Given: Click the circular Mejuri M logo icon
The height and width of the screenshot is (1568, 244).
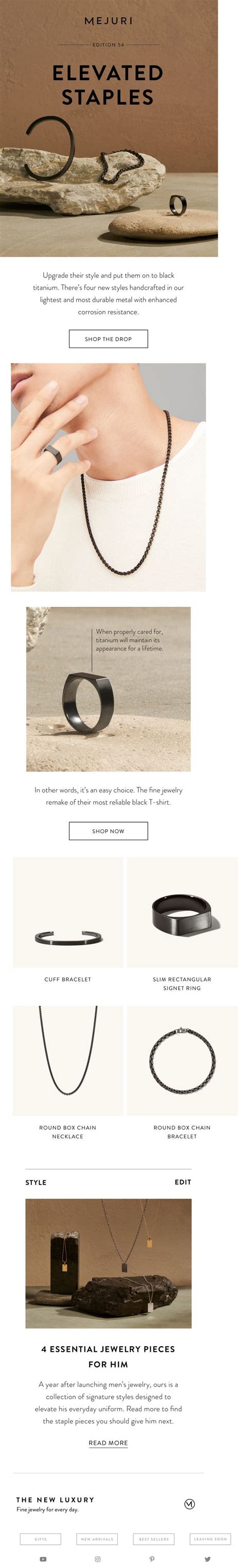Looking at the screenshot, I should [189, 1504].
